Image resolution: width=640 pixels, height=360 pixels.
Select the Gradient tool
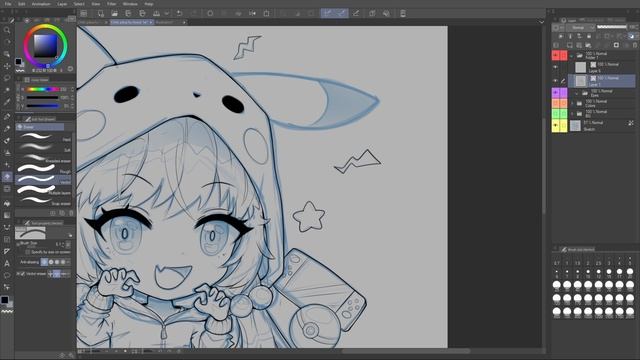[7, 215]
